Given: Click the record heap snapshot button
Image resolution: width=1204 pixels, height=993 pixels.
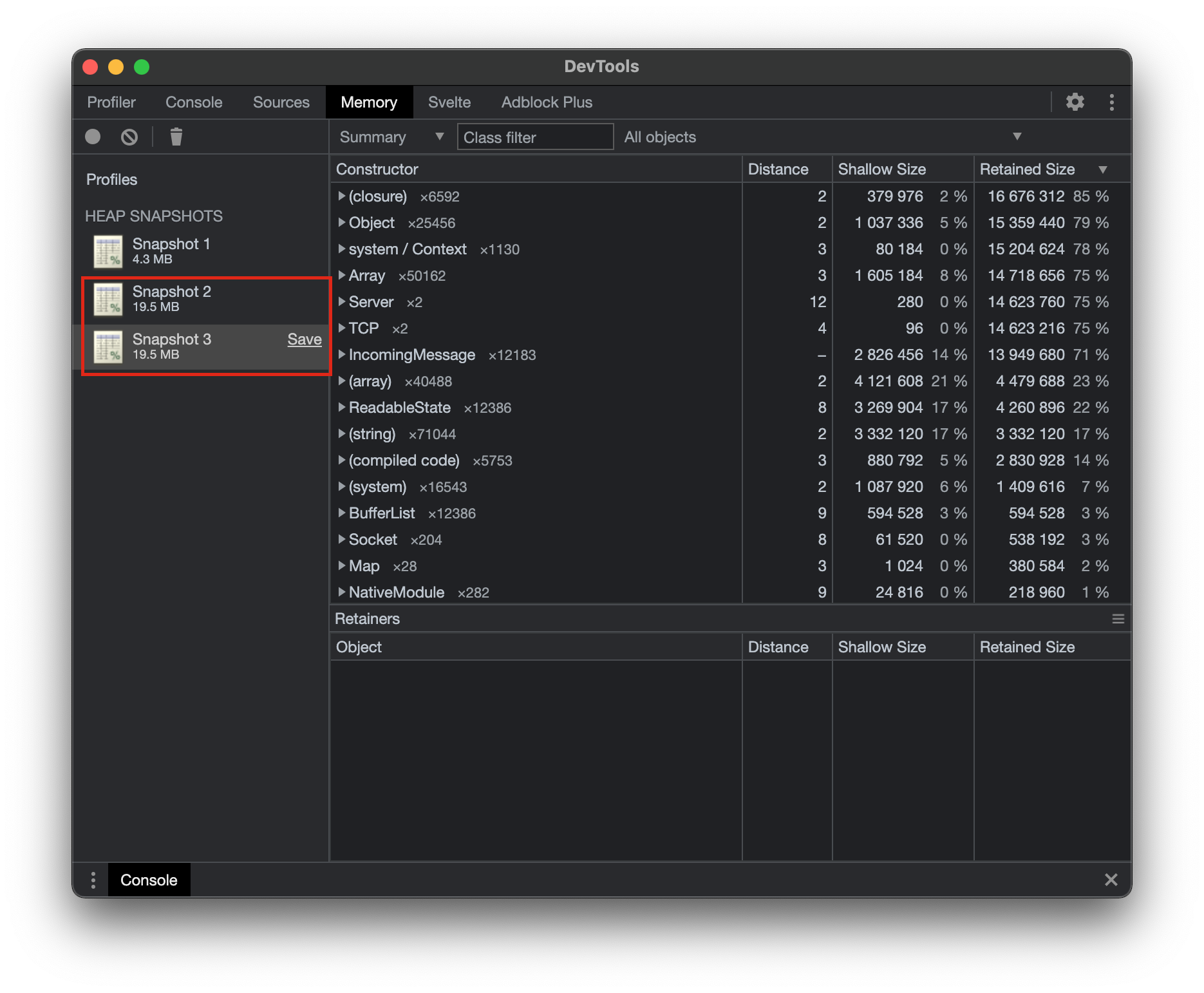Looking at the screenshot, I should coord(93,137).
